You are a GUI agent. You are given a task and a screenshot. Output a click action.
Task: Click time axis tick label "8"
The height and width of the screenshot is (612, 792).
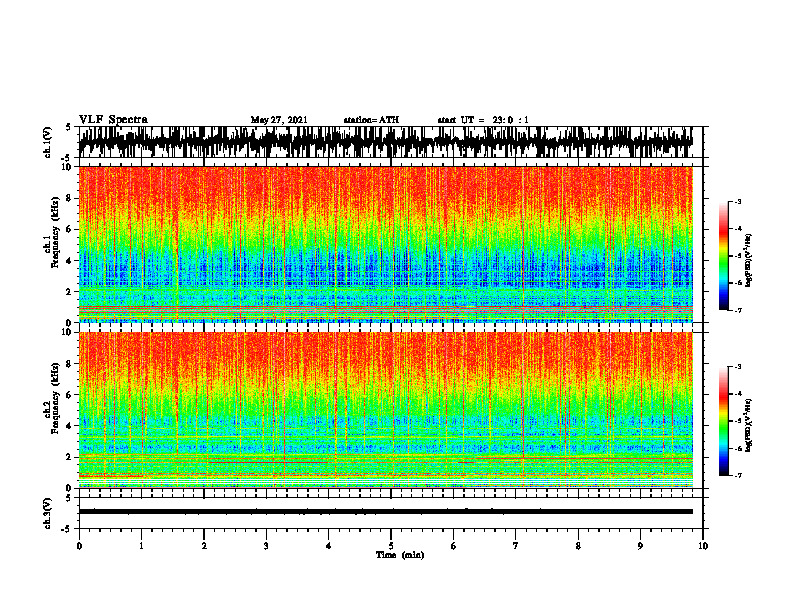[578, 546]
